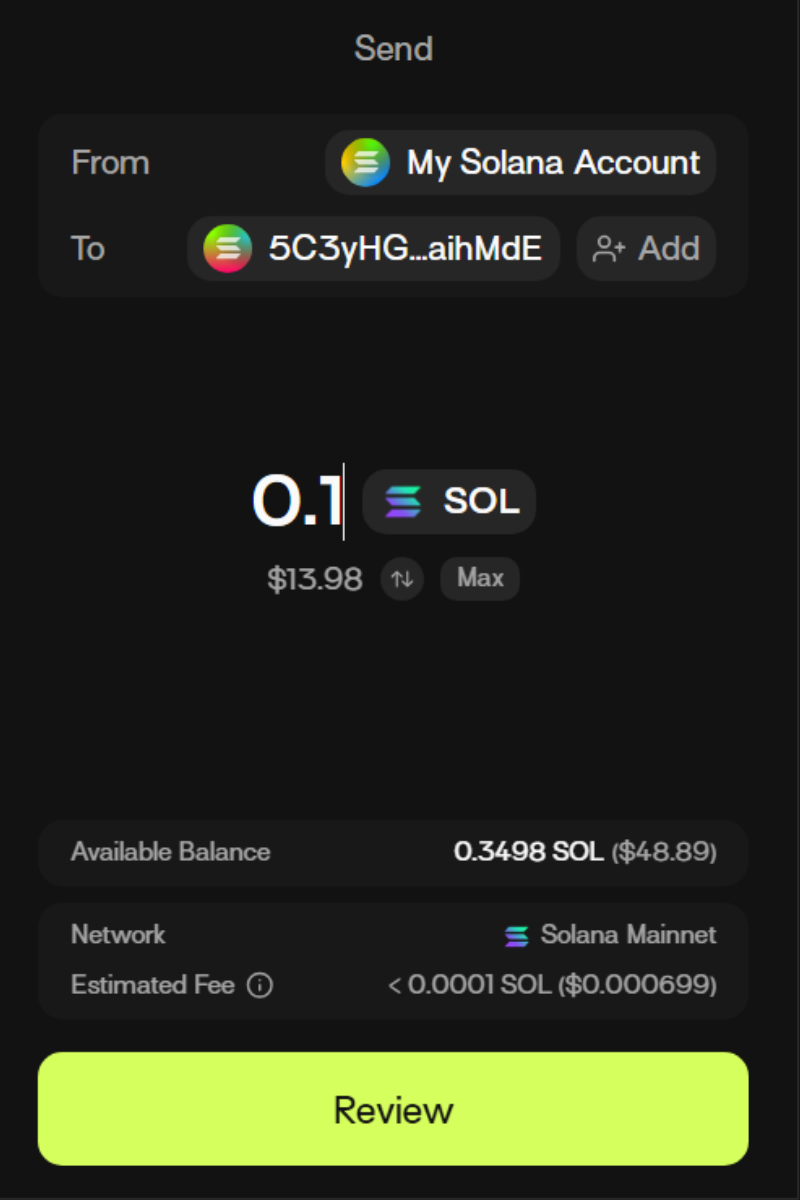
Task: Click the 0.3498 SOL available balance value
Action: pos(528,852)
